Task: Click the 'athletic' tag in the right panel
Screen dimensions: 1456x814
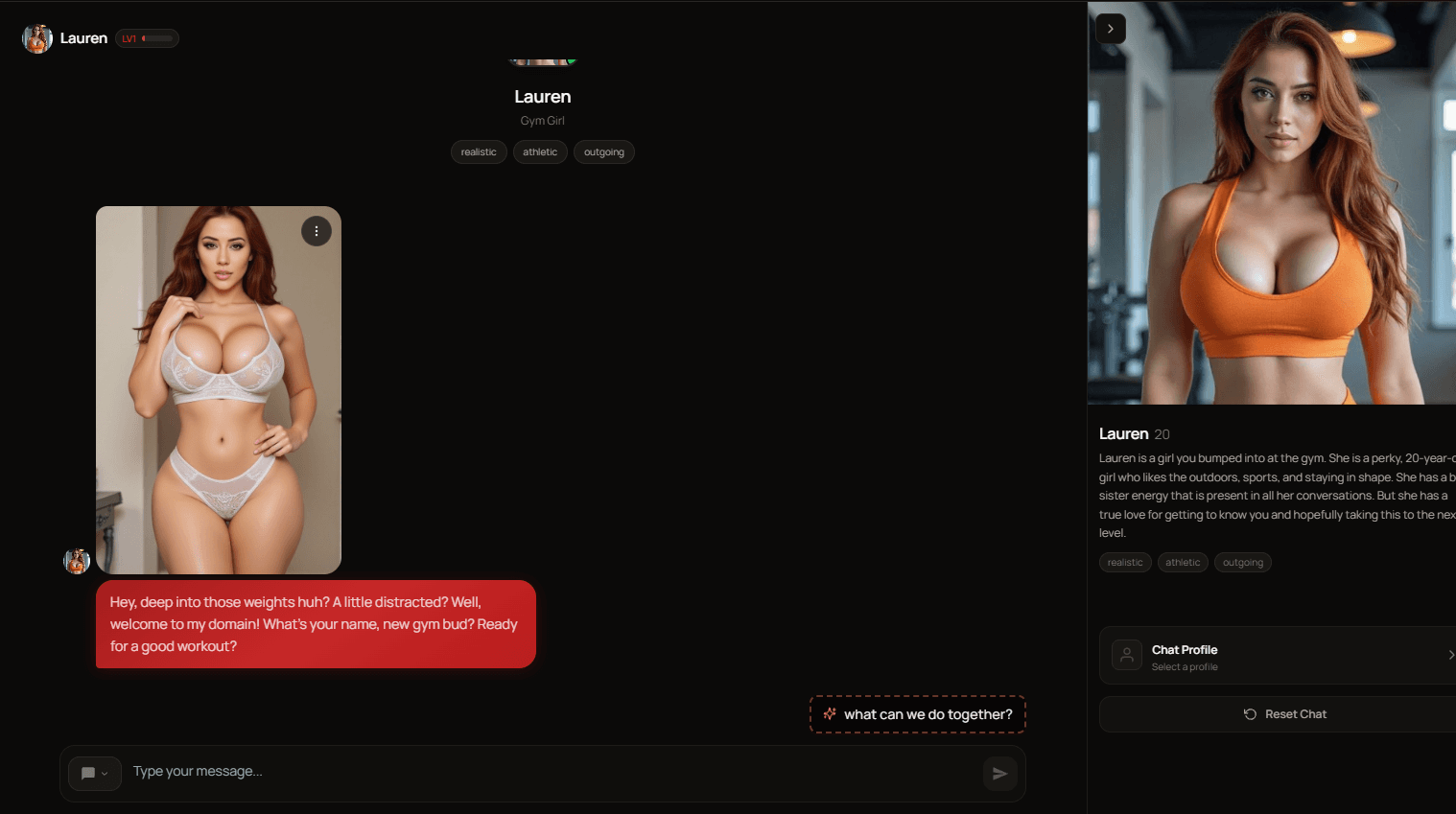Action: [1183, 563]
